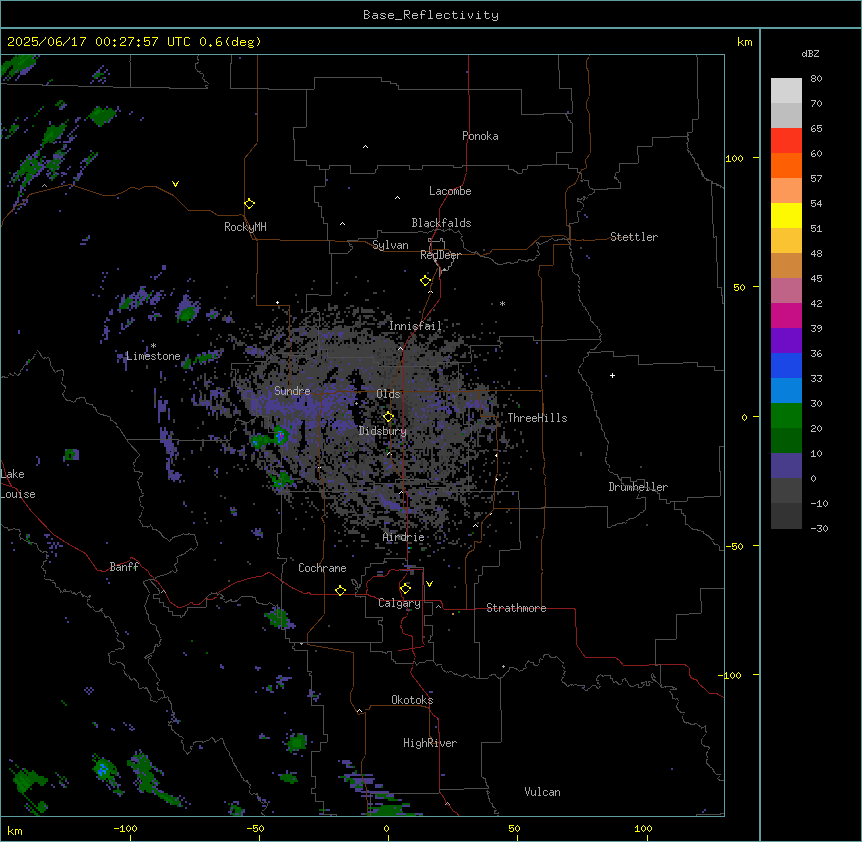Select the yellow diamond marker east of Cochrane
Image resolution: width=862 pixels, height=842 pixels.
(340, 590)
